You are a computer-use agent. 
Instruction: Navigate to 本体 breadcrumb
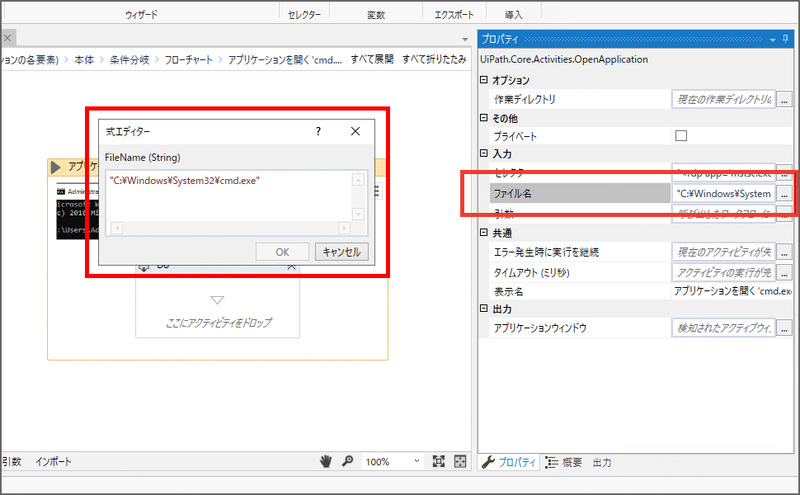(x=84, y=60)
